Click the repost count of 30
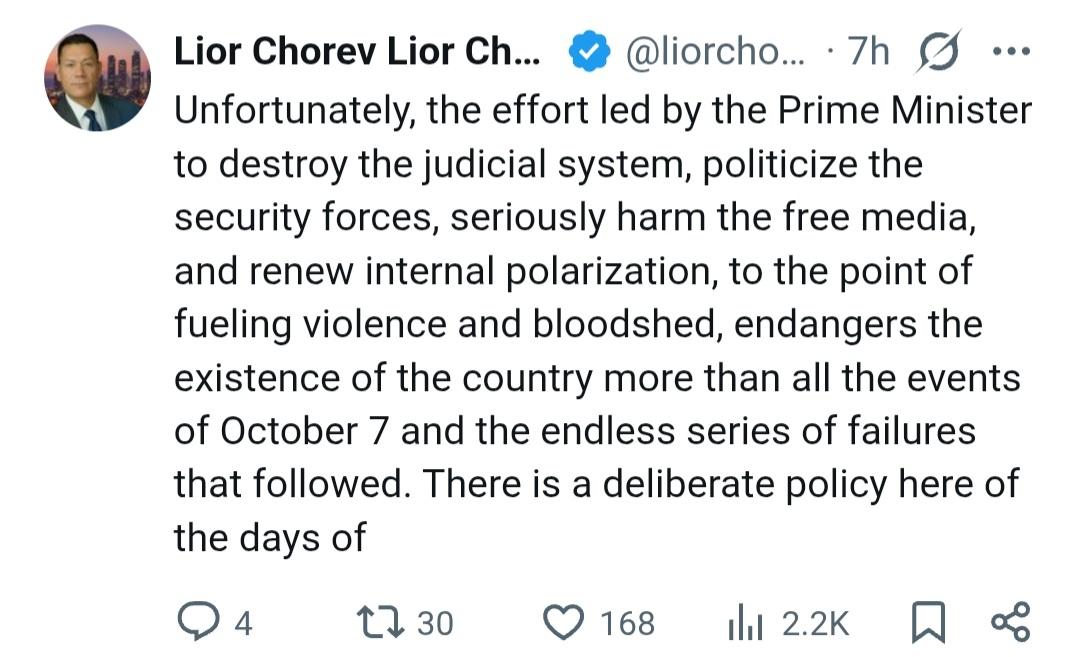The width and height of the screenshot is (1080, 657). coord(435,624)
